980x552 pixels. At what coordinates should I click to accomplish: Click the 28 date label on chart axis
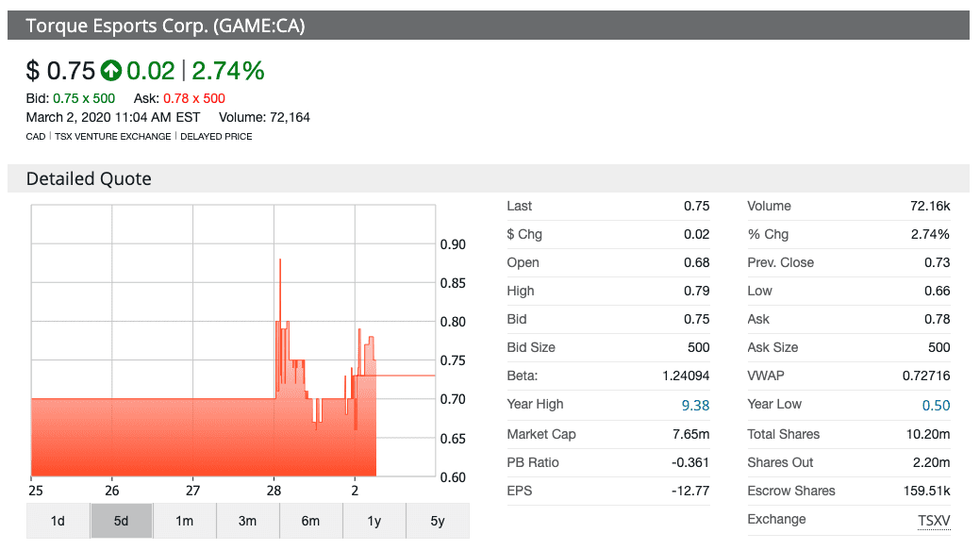tap(274, 491)
